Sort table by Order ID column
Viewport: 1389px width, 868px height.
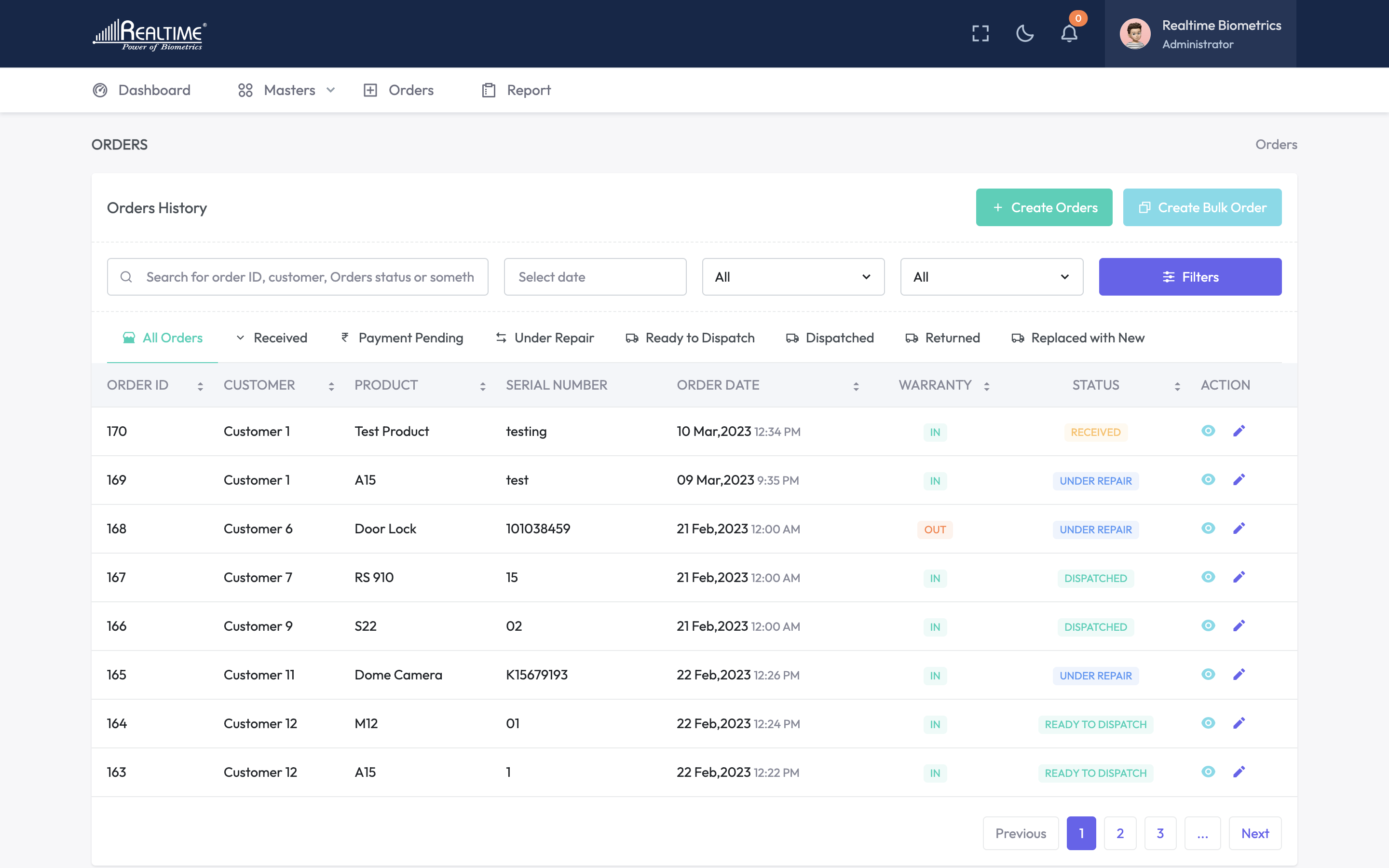click(200, 386)
